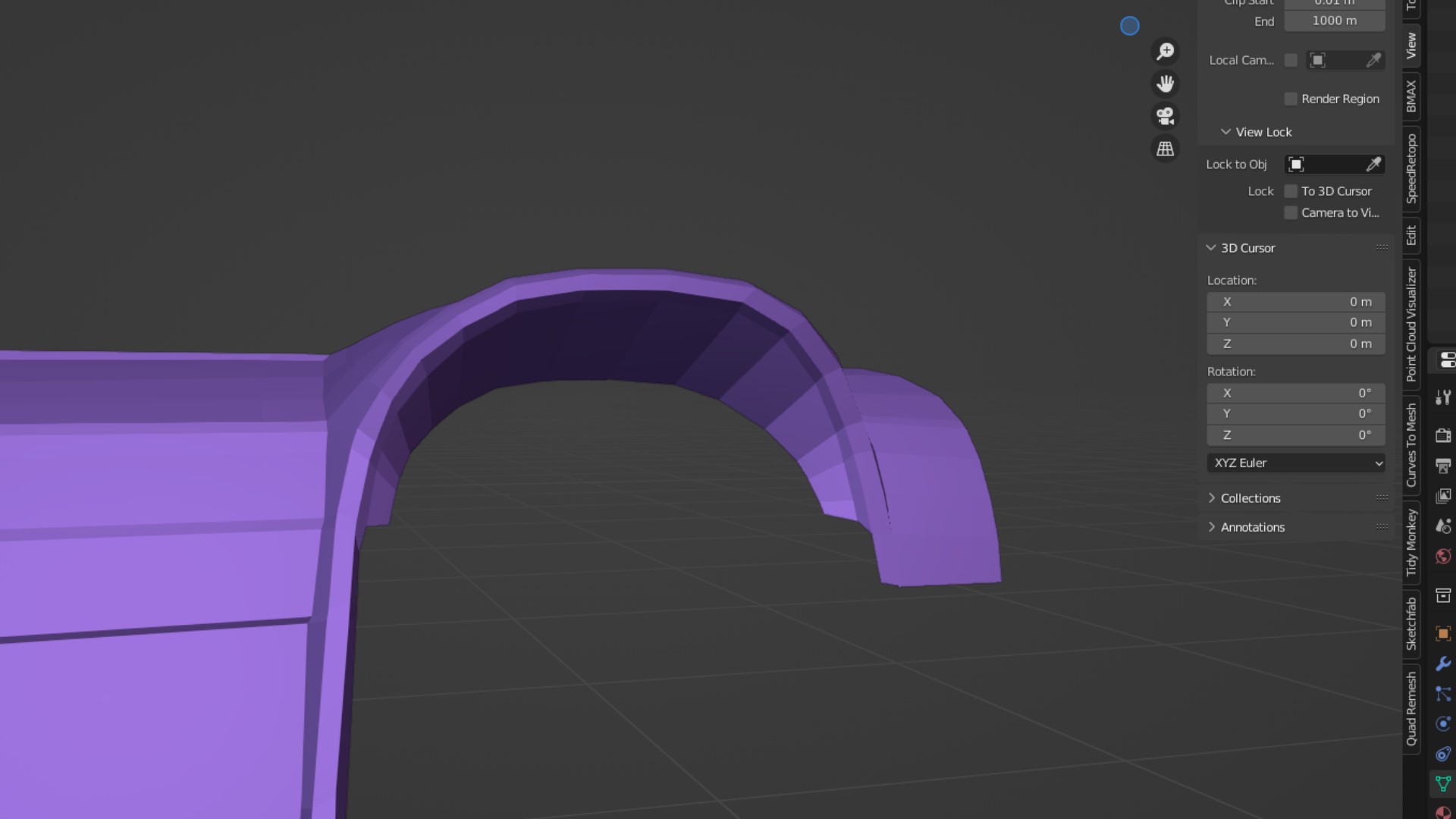The height and width of the screenshot is (819, 1456).
Task: Enable Camera to View lock checkbox
Action: point(1291,213)
